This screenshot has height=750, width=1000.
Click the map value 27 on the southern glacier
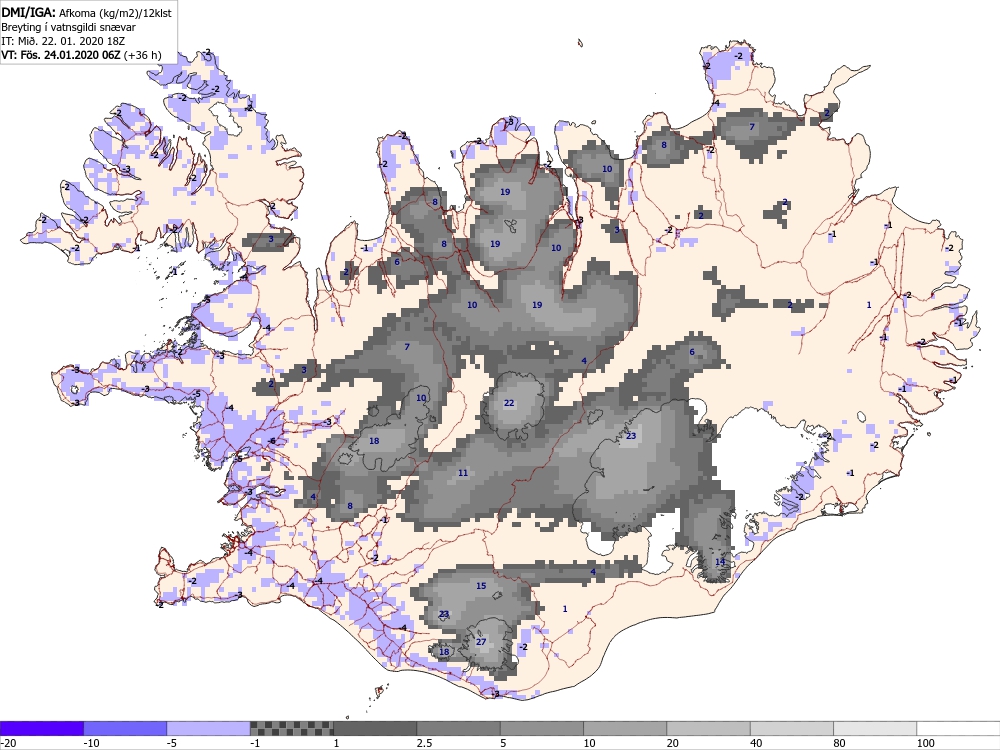pos(481,642)
